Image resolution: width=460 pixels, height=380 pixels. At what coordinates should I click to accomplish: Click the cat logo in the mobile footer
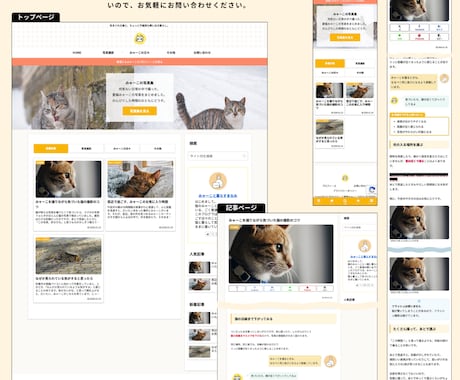point(345,178)
